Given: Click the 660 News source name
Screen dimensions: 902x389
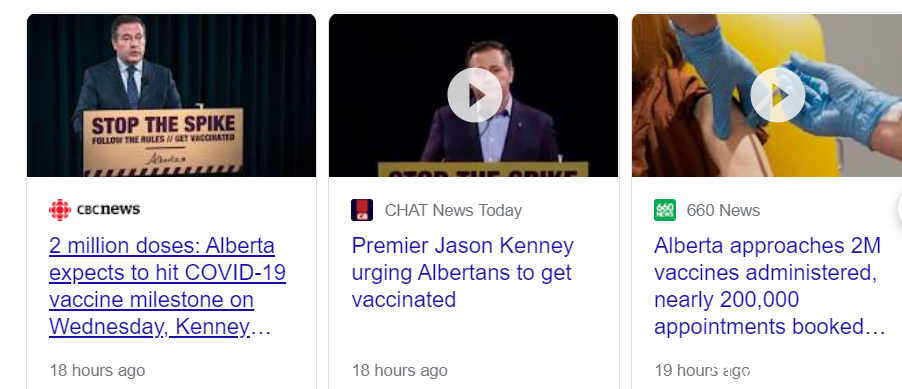Looking at the screenshot, I should coord(723,210).
